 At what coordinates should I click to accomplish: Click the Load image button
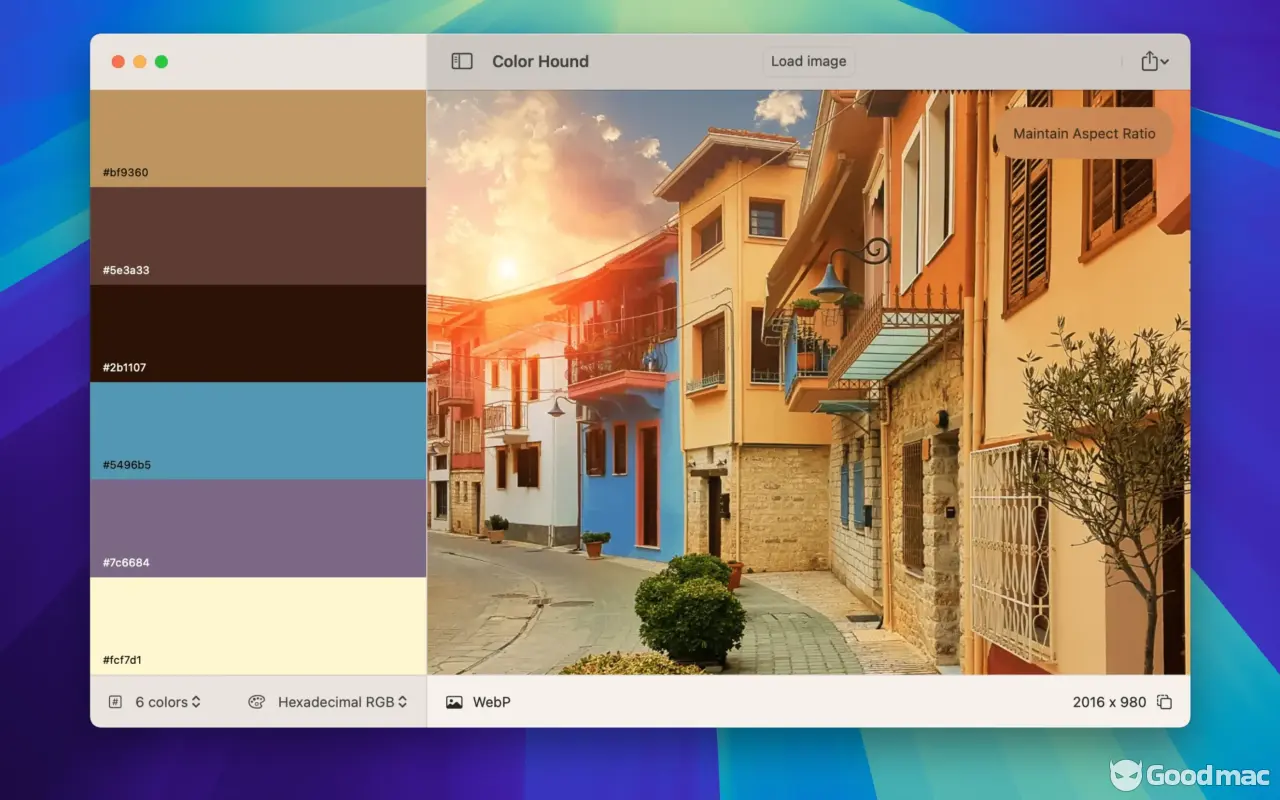(808, 61)
